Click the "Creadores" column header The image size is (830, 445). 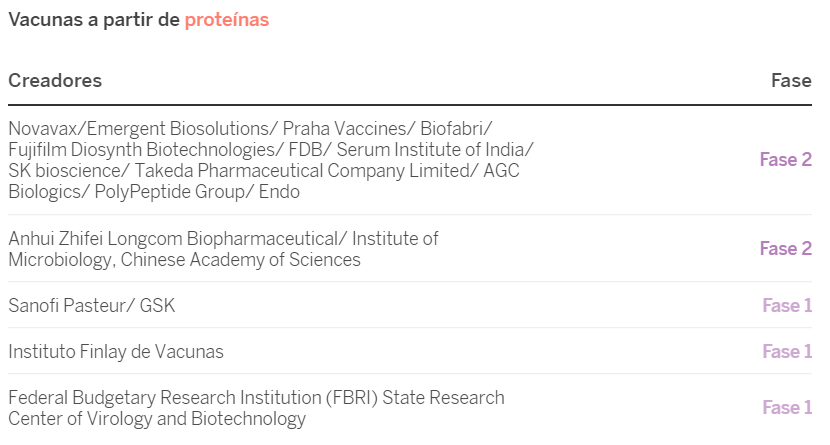tap(55, 80)
